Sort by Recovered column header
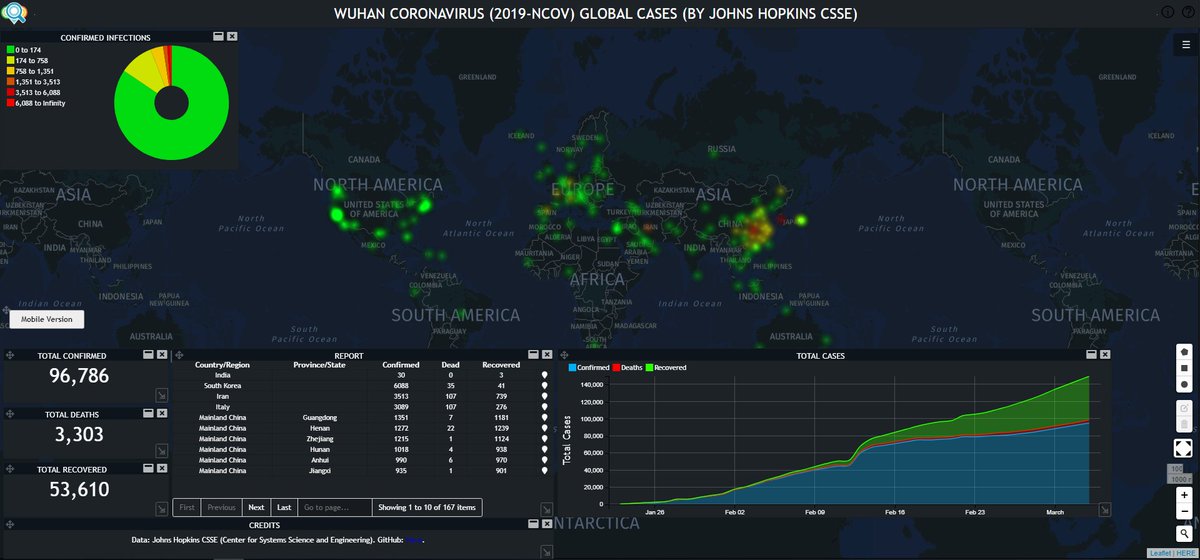This screenshot has width=1200, height=560. click(x=501, y=365)
